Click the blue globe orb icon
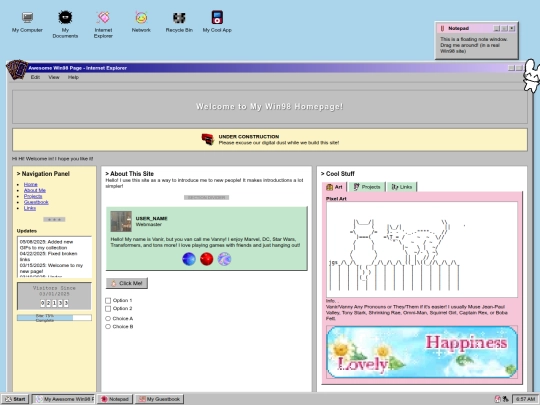This screenshot has width=540, height=405. pyautogui.click(x=189, y=259)
